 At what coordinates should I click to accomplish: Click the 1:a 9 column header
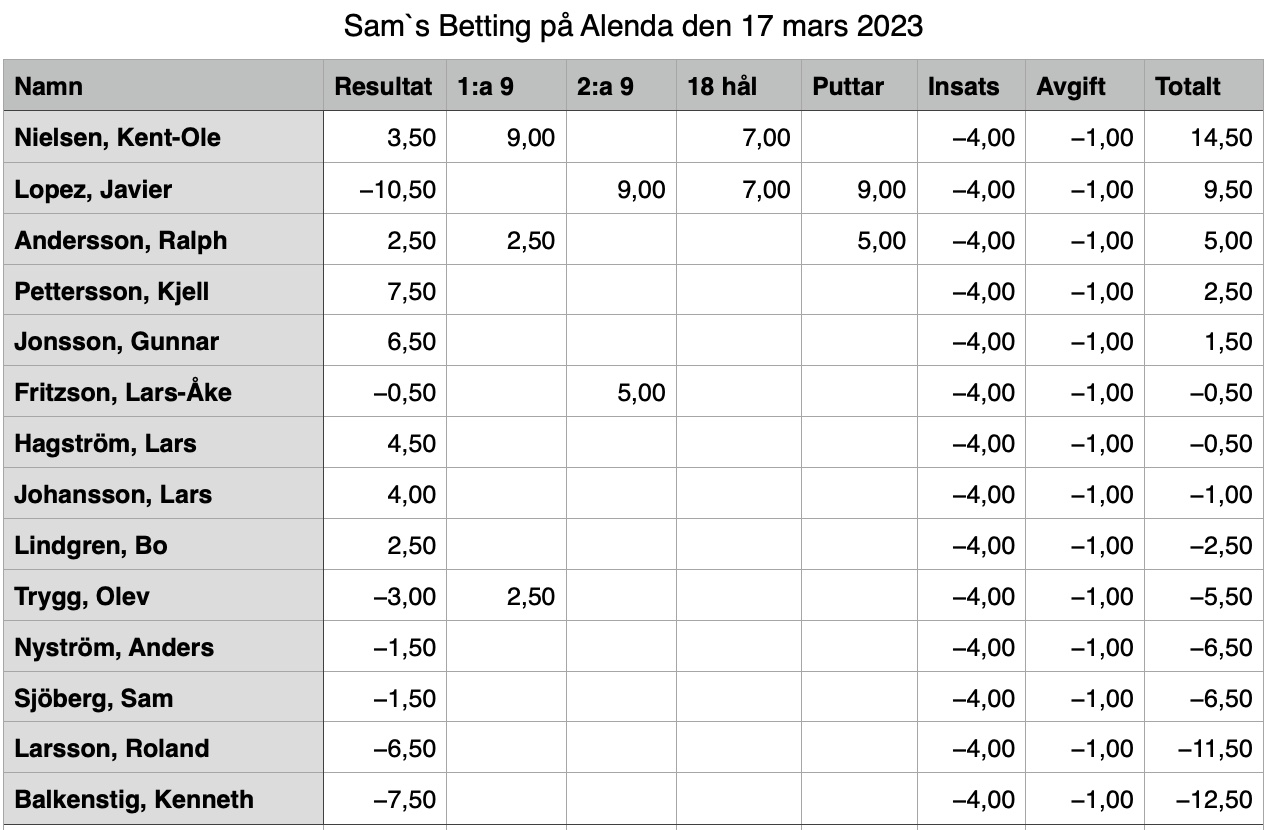point(506,86)
